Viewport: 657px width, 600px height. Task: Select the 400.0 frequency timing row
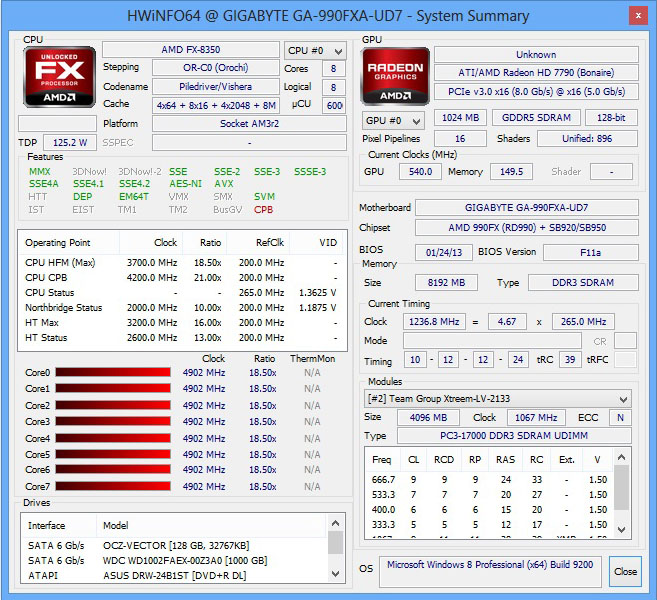coord(489,509)
